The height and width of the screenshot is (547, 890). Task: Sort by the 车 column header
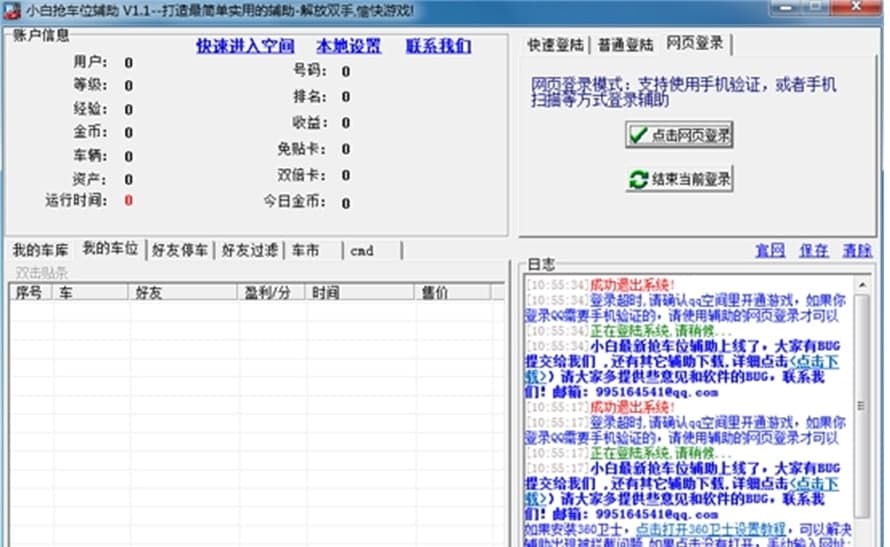[x=90, y=292]
